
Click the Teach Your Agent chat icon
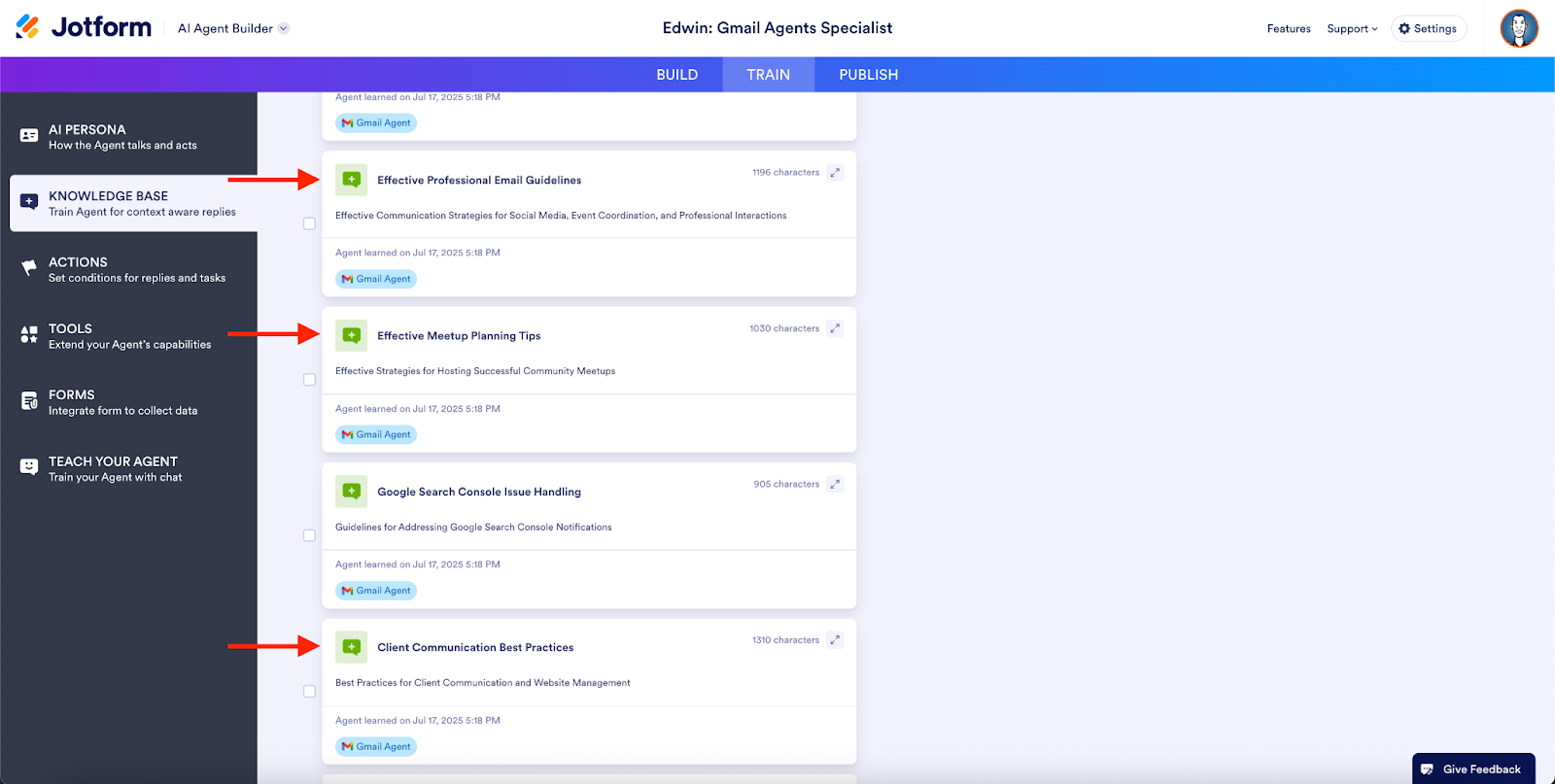coord(29,467)
